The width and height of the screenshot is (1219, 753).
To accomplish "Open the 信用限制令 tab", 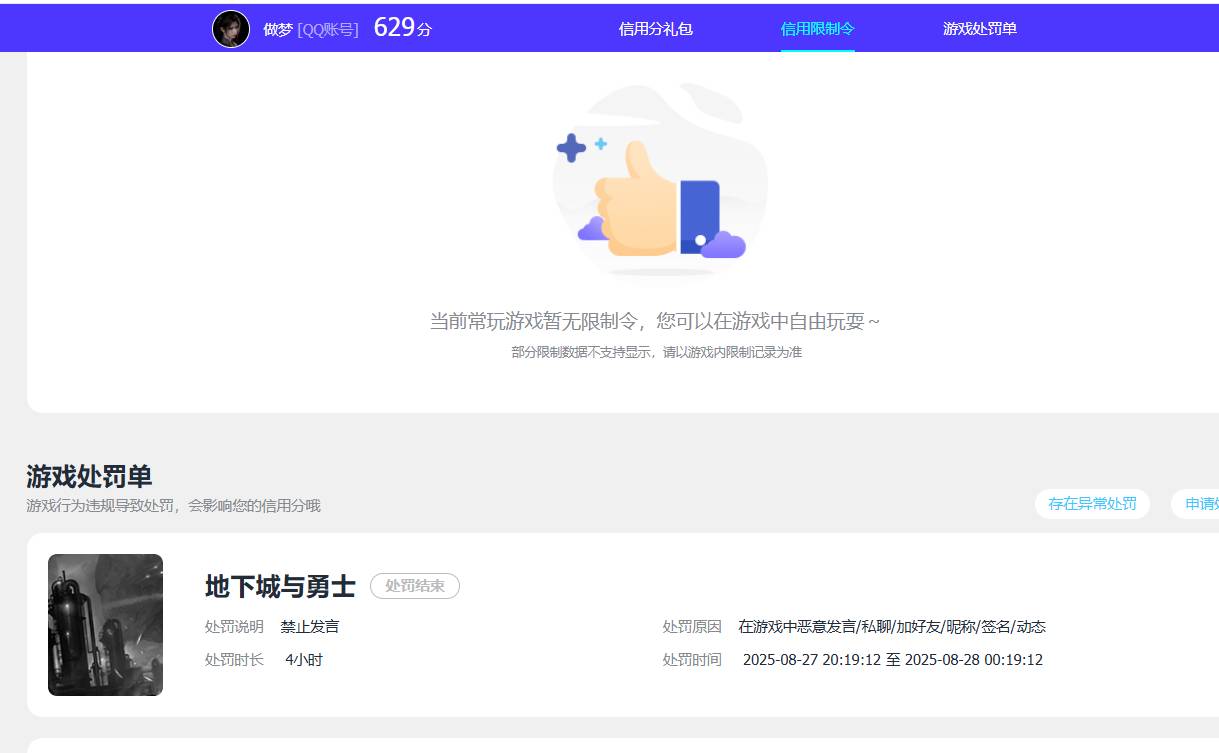I will [817, 29].
